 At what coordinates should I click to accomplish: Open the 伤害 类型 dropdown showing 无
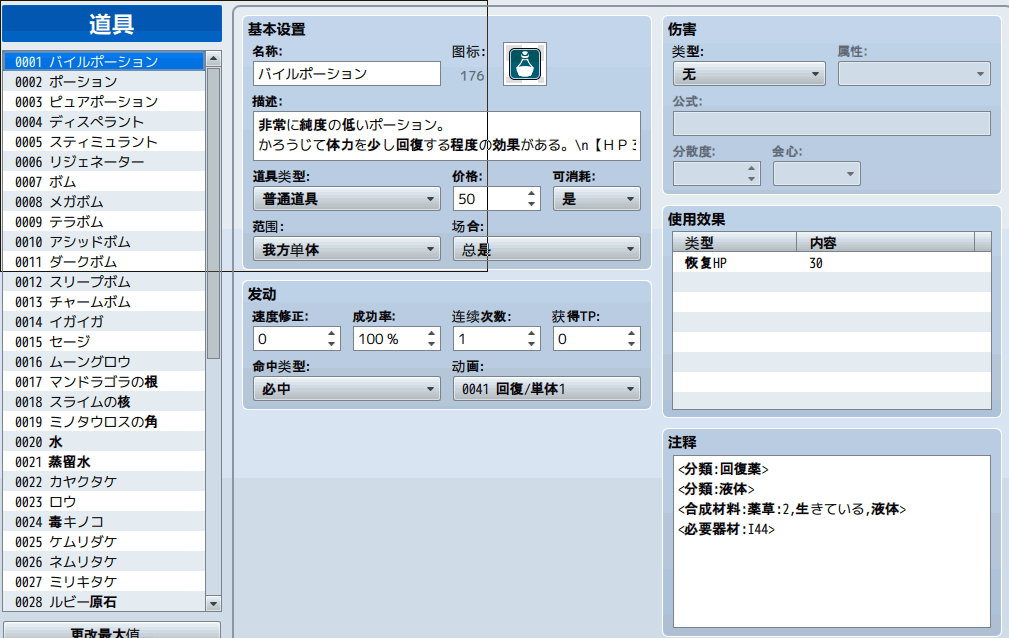pos(749,74)
